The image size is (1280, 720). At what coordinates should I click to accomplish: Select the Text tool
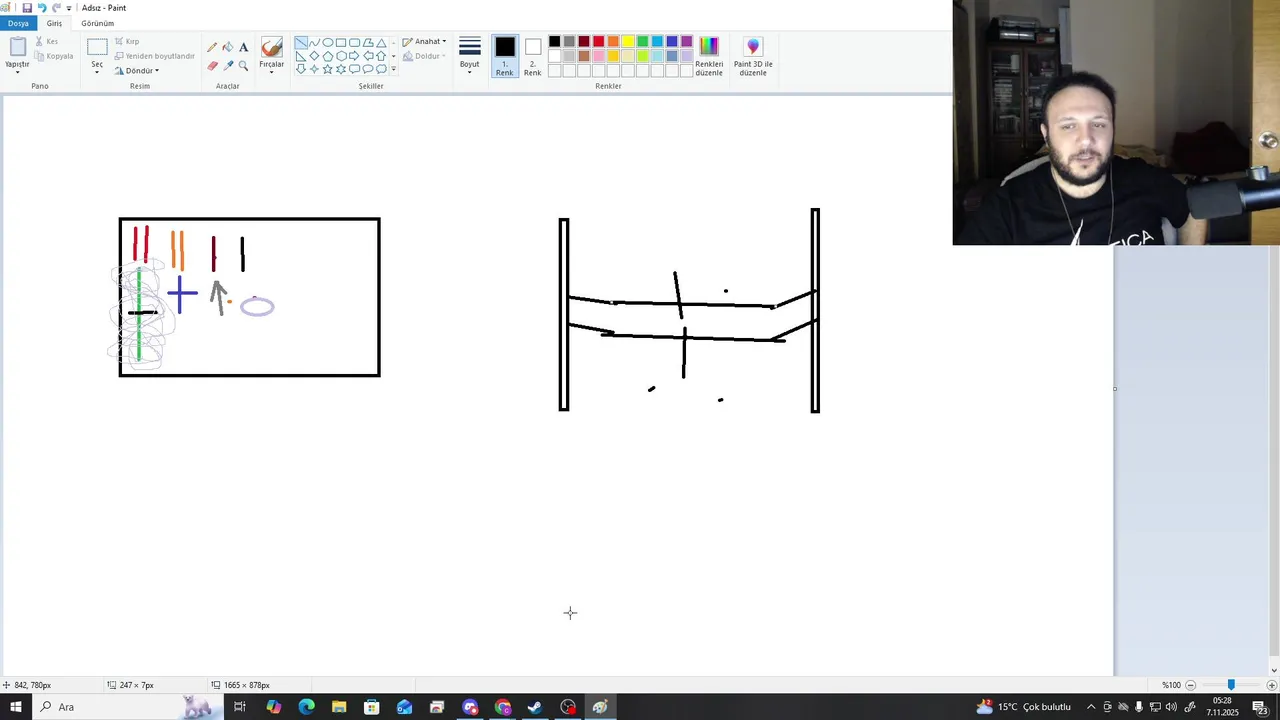[x=243, y=47]
